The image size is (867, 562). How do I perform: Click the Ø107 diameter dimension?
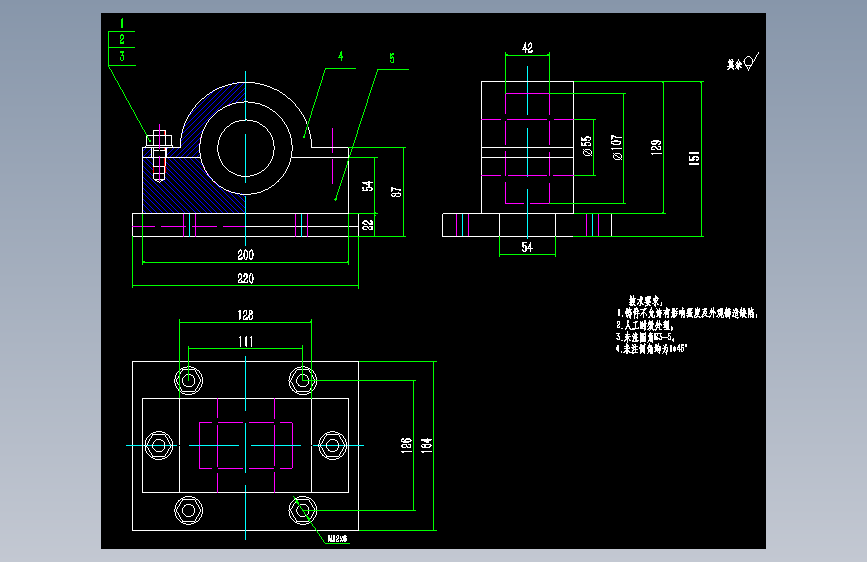coord(617,147)
